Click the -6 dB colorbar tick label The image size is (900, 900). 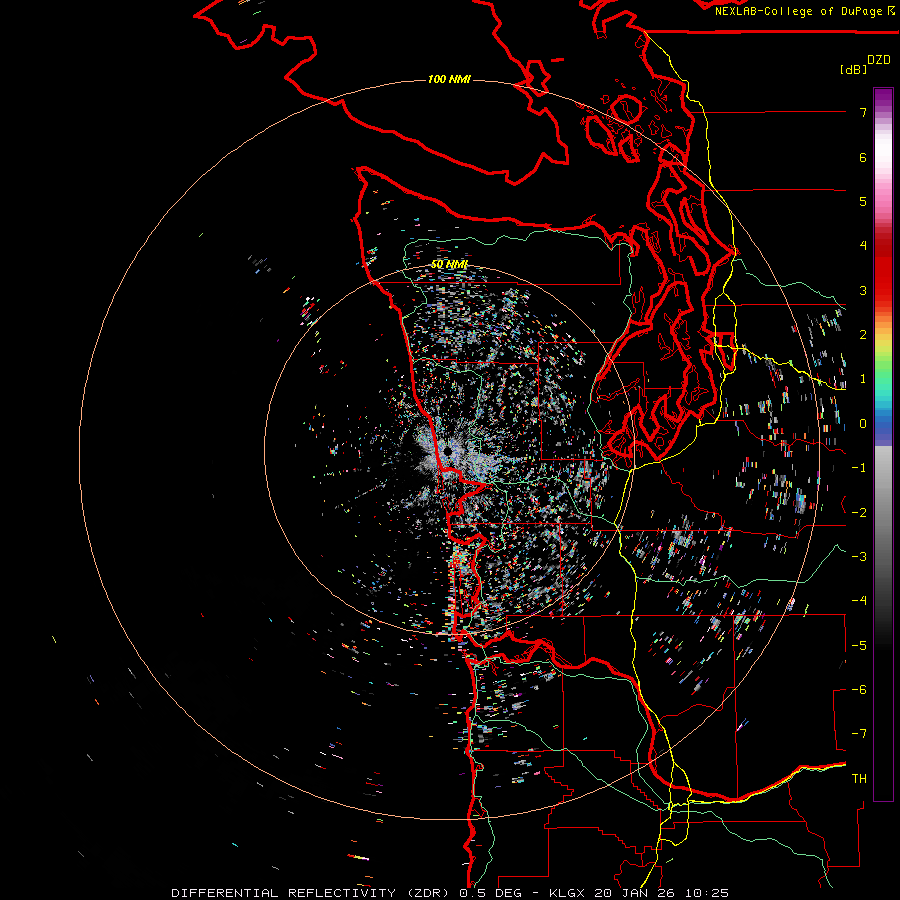tap(859, 689)
